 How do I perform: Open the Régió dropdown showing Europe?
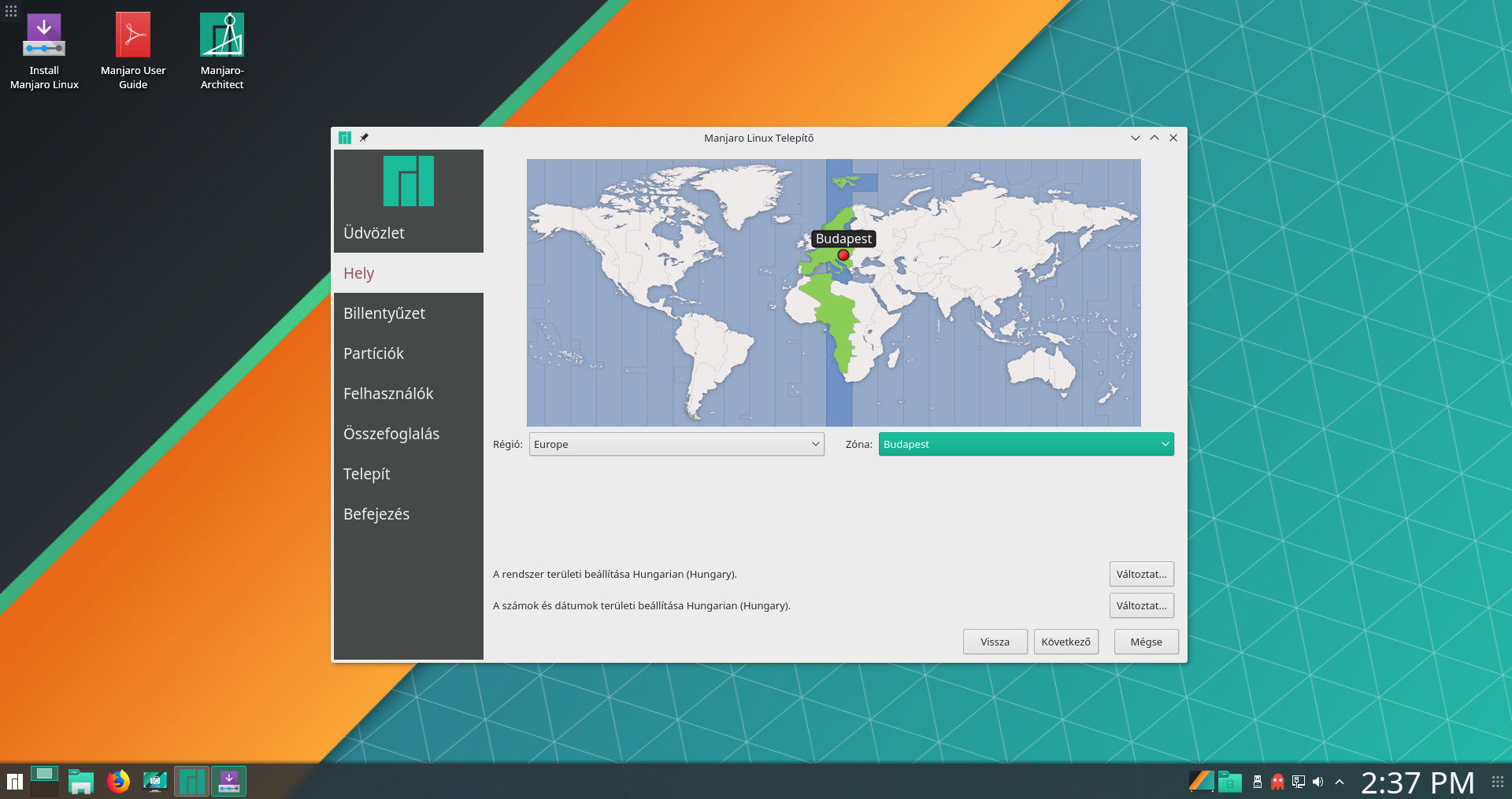676,444
